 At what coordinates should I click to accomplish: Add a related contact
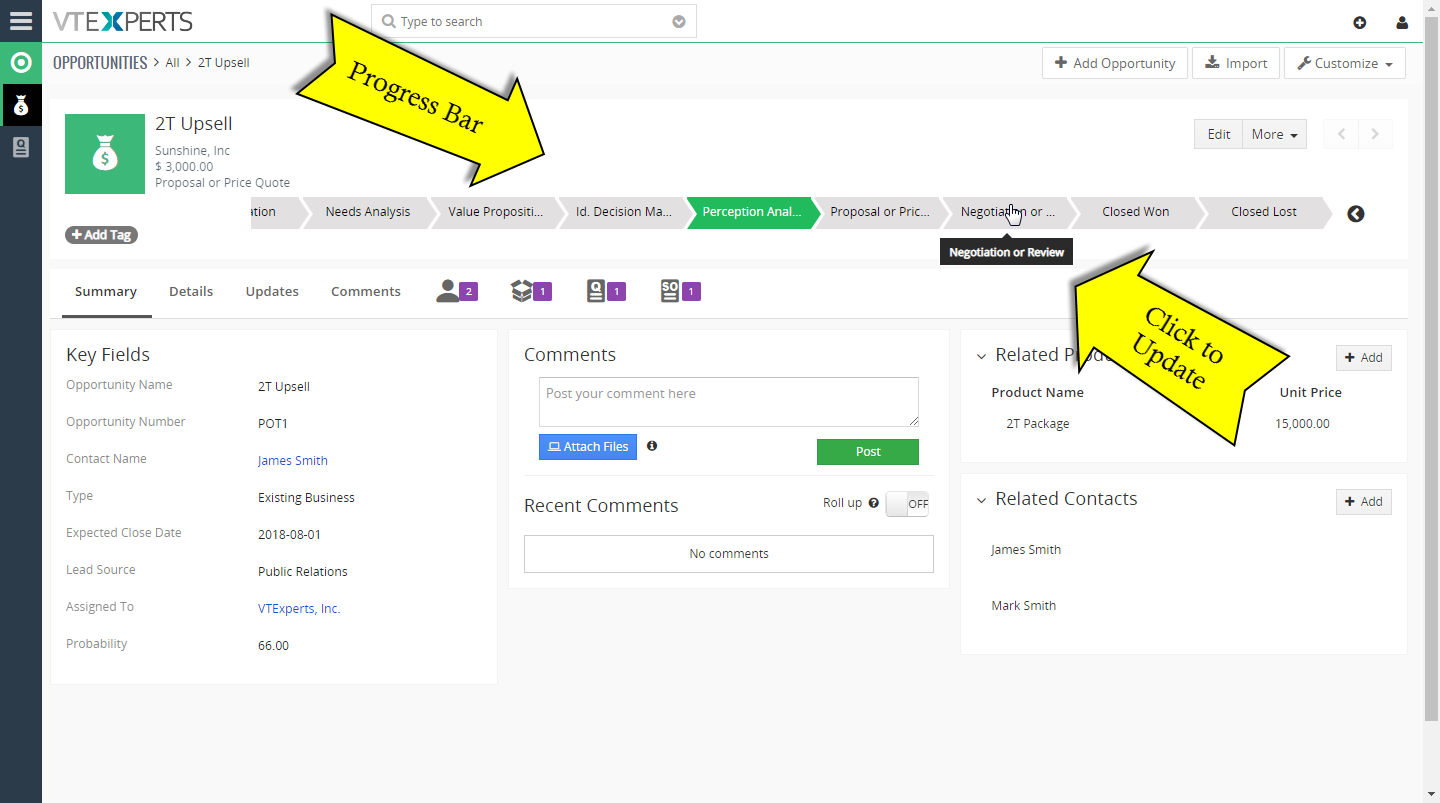pos(1364,502)
